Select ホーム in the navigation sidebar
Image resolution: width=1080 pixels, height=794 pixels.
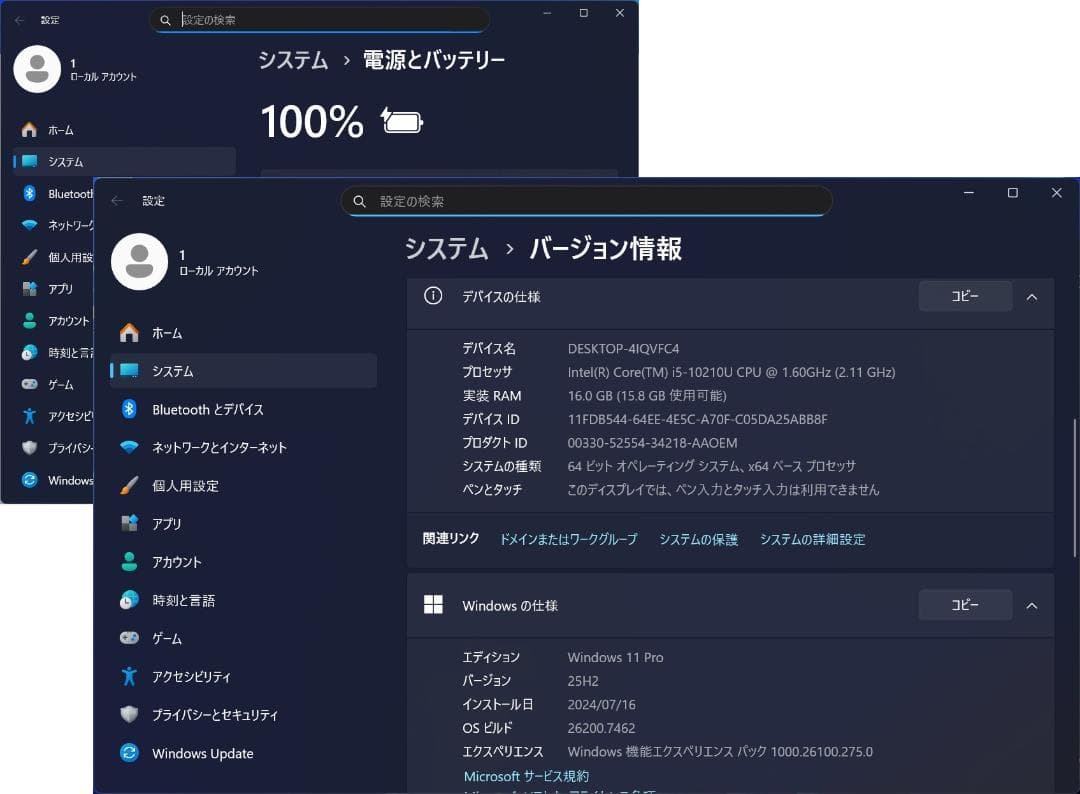(x=172, y=333)
